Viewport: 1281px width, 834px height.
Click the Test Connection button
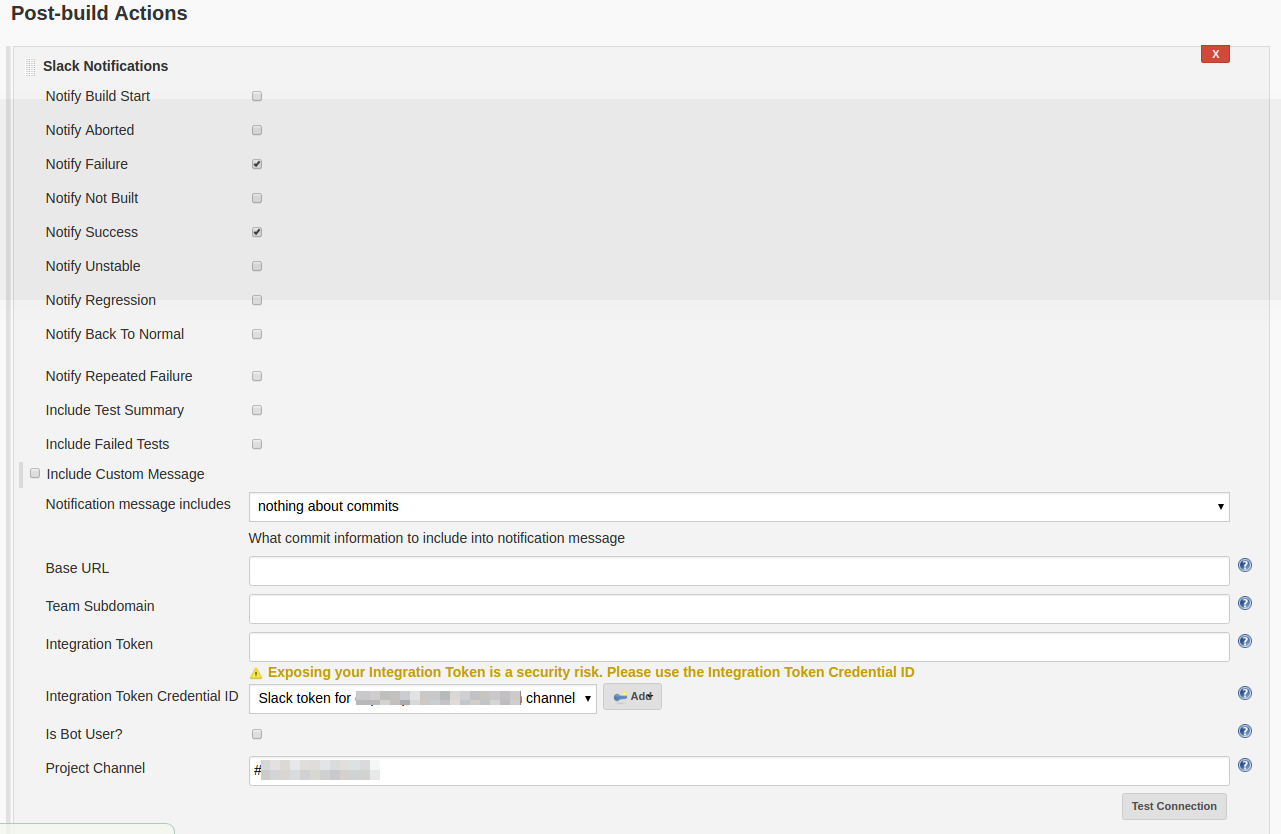[1174, 806]
